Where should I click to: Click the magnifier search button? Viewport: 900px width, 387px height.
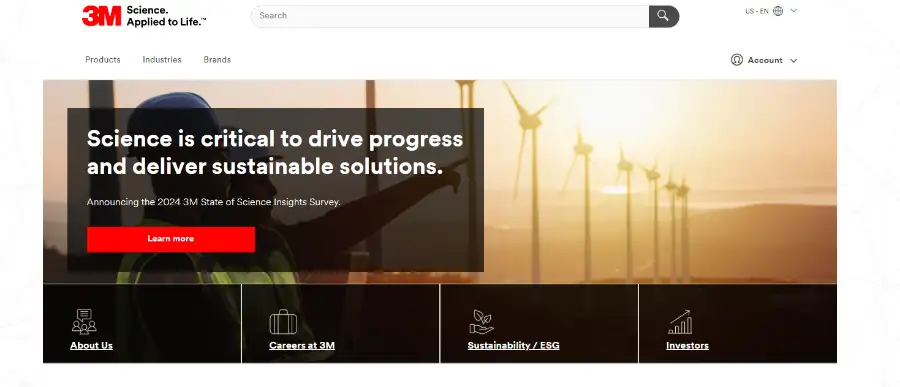[664, 16]
